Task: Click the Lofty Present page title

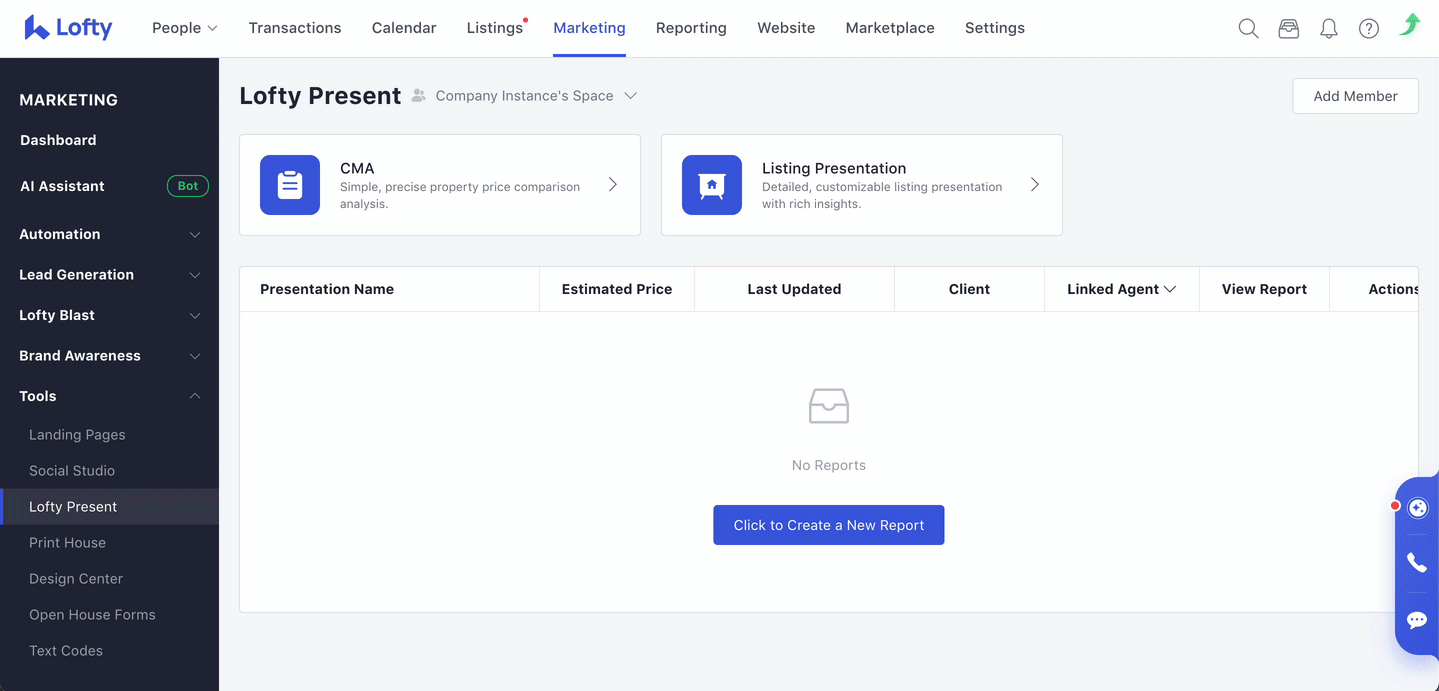Action: pyautogui.click(x=320, y=96)
